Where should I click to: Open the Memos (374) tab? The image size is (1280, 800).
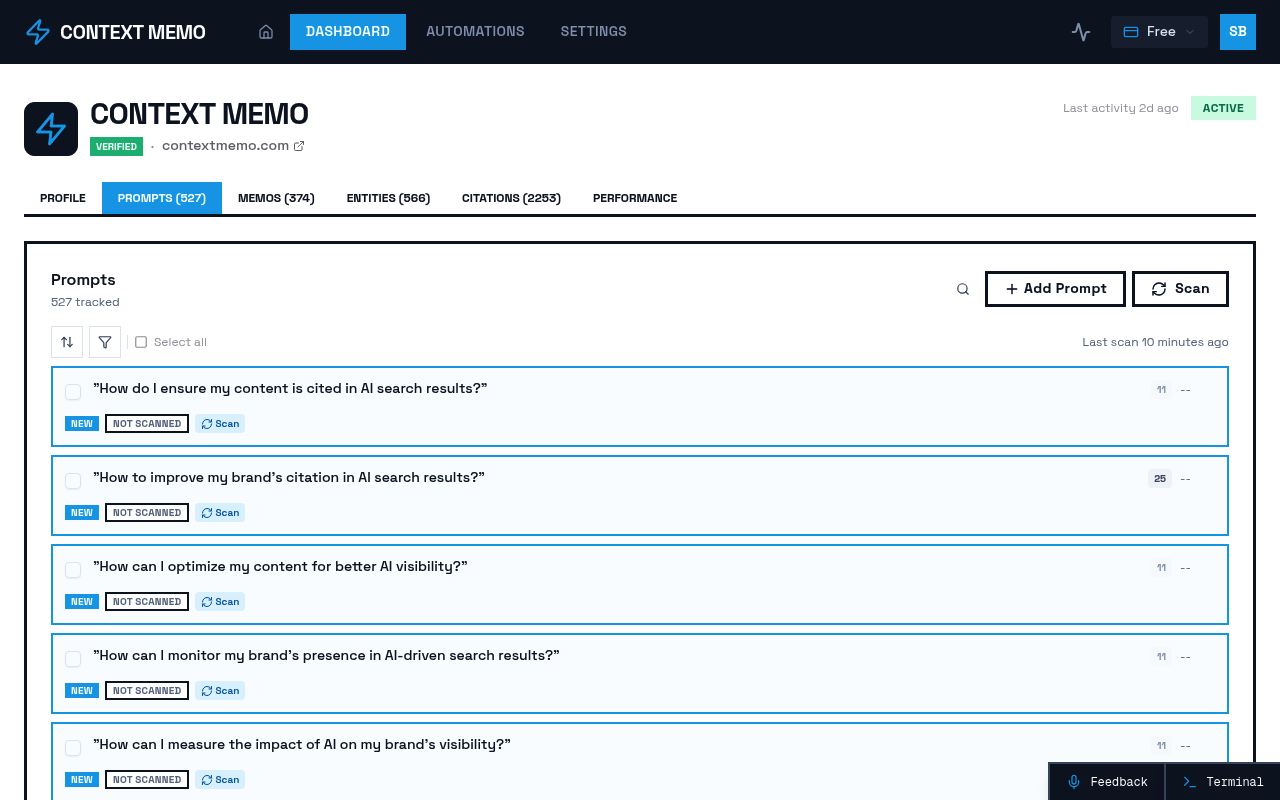276,198
